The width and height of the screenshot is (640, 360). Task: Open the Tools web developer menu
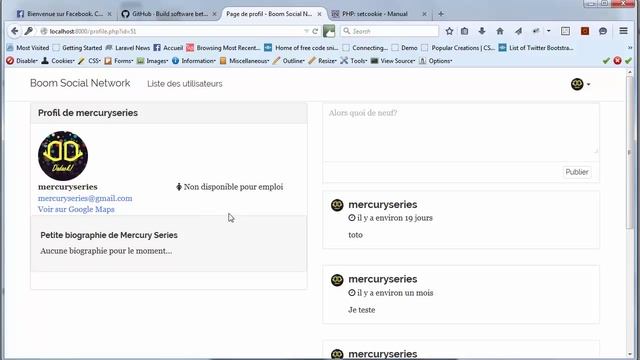(x=354, y=61)
